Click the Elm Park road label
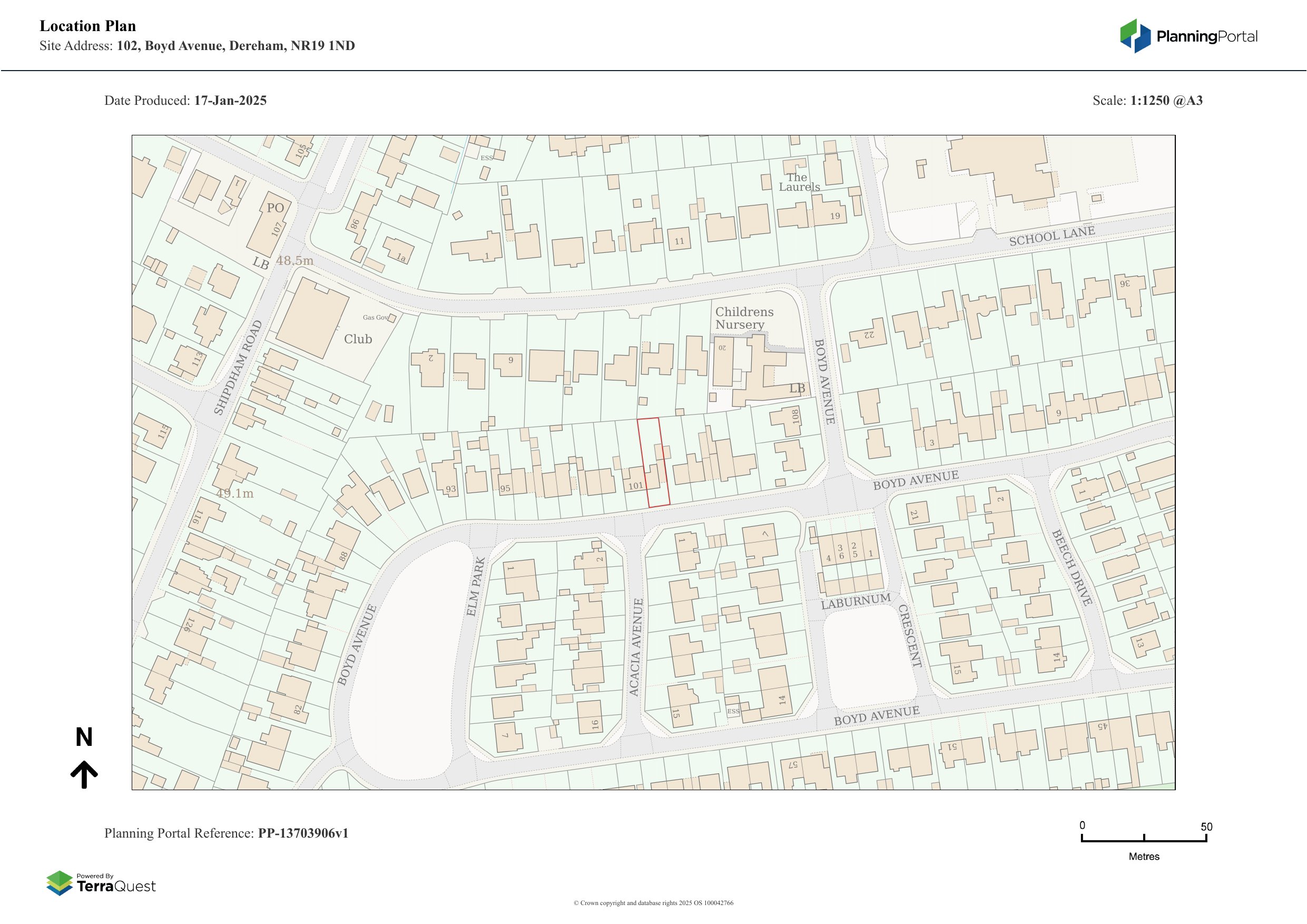This screenshot has height=924, width=1307. pyautogui.click(x=476, y=586)
